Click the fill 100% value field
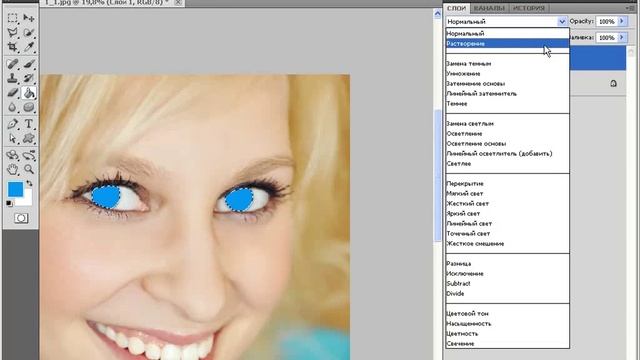The image size is (640, 360). point(607,37)
